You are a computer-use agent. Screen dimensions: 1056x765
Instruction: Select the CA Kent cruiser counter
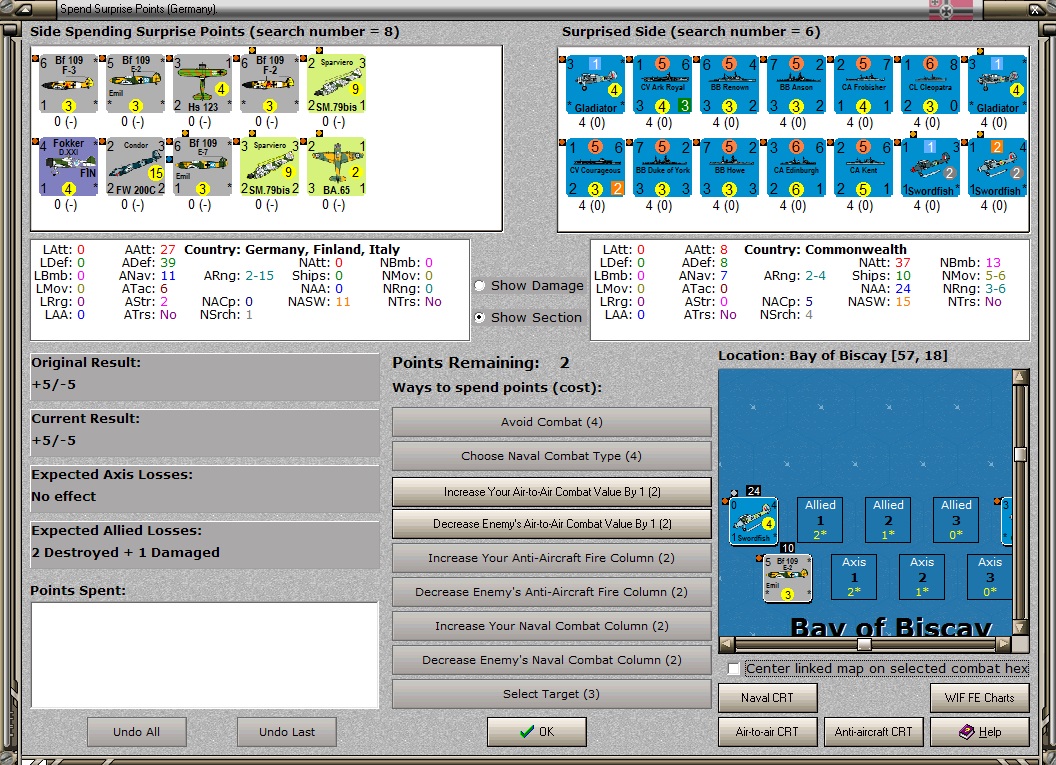click(863, 168)
